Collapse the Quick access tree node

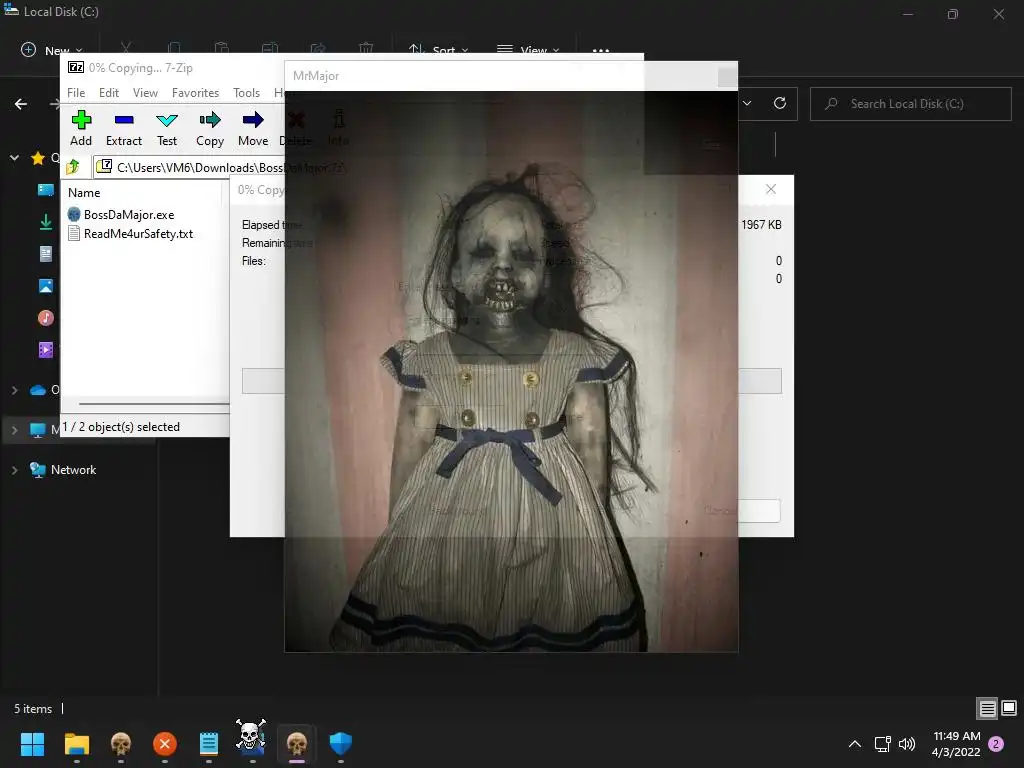(14, 157)
